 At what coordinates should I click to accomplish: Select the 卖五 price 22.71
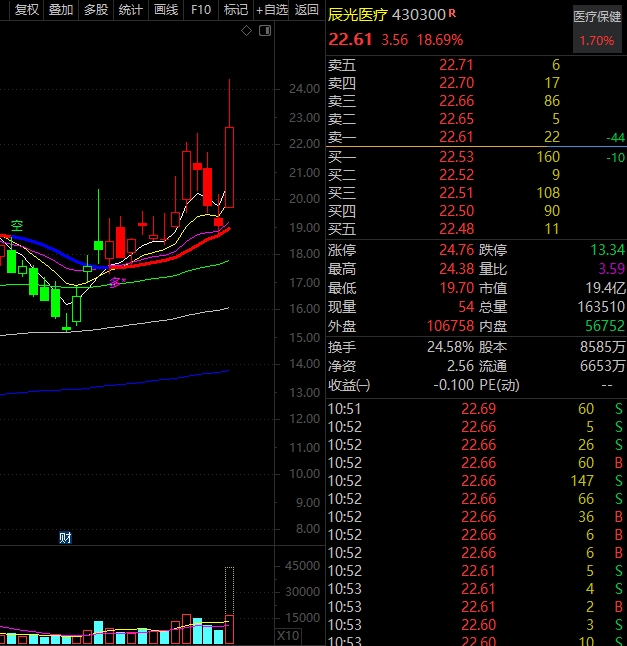point(456,65)
